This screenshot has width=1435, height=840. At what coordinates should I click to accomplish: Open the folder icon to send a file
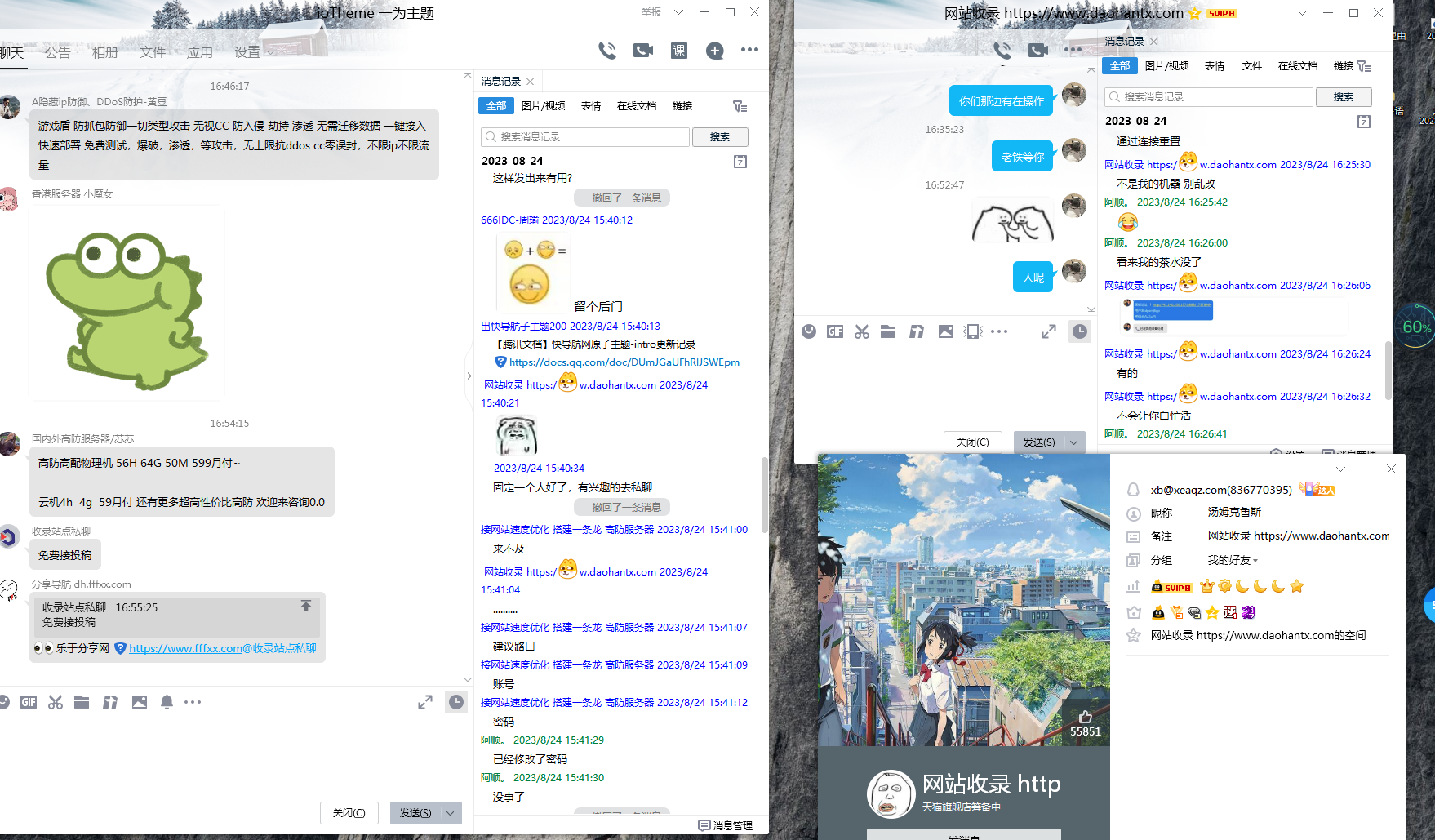tap(81, 701)
